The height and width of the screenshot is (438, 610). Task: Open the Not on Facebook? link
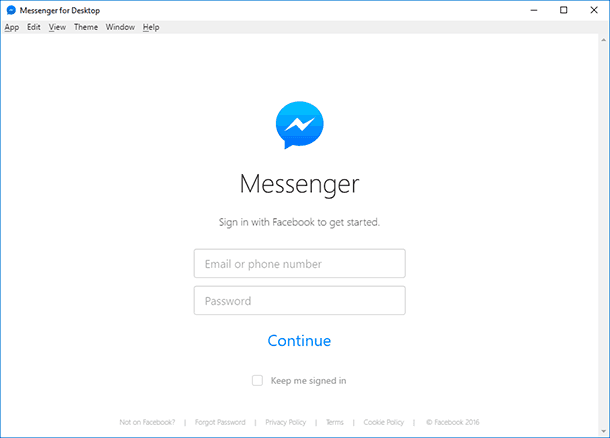pyautogui.click(x=147, y=422)
